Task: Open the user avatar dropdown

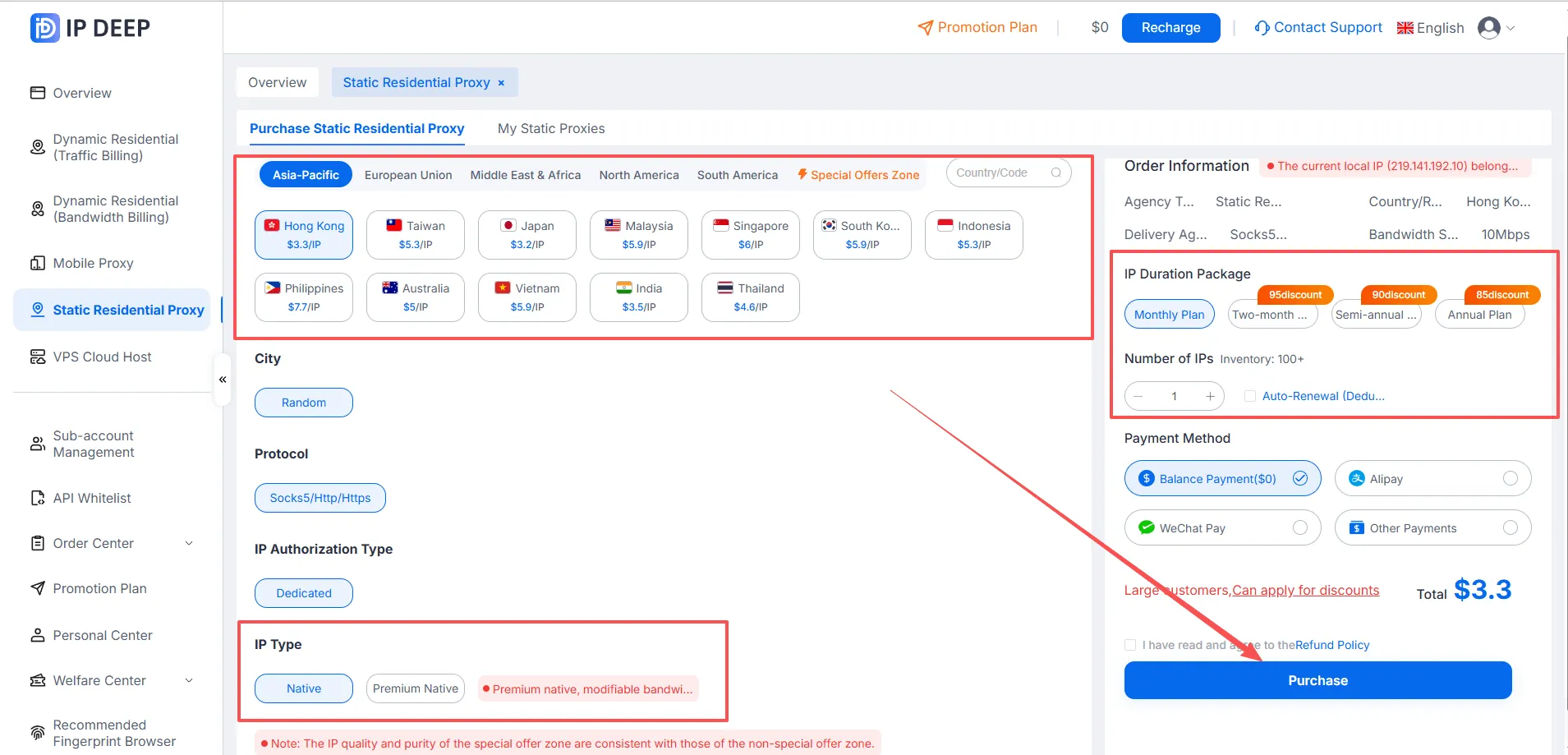Action: (1496, 28)
